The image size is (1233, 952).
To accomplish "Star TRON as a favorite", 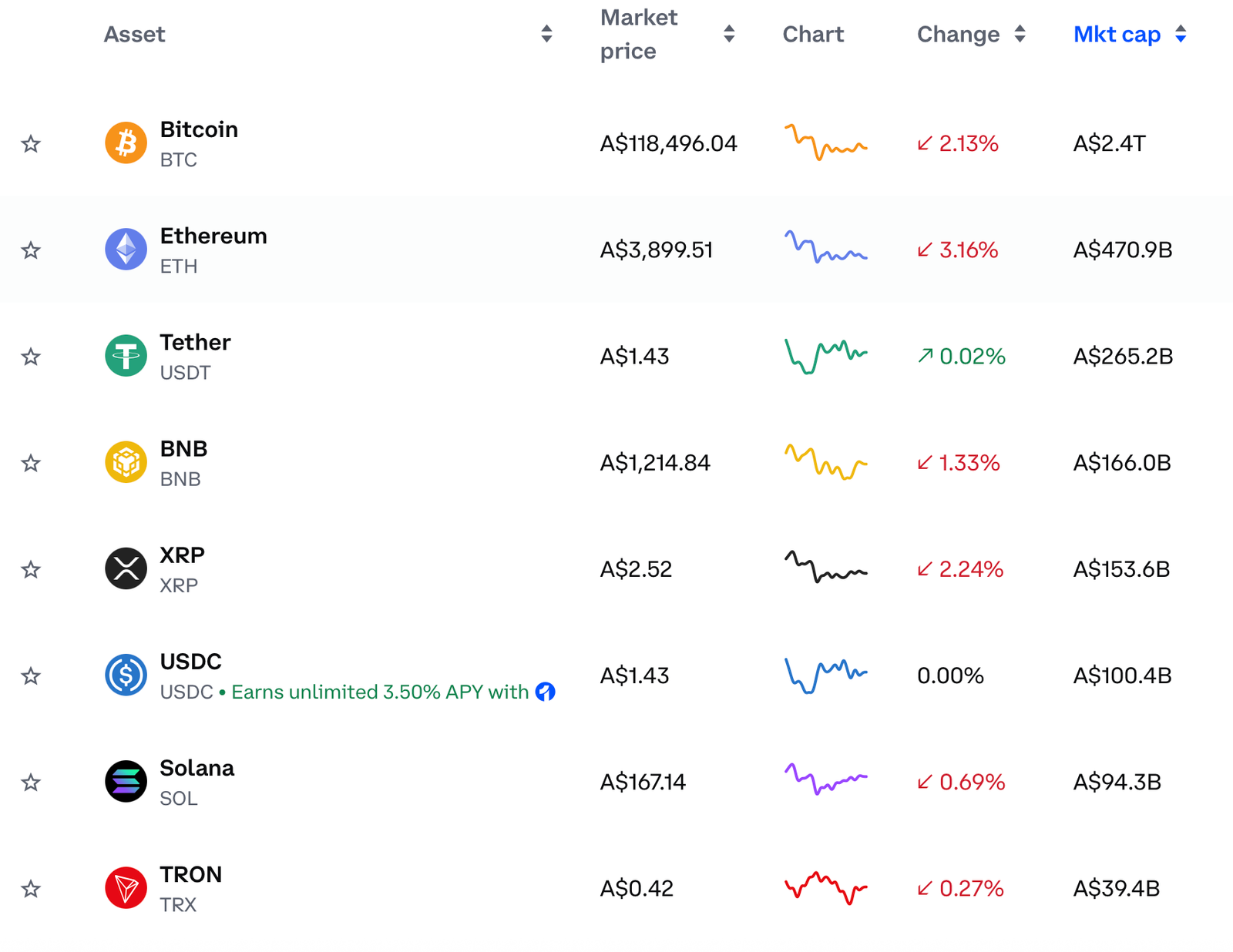I will coord(31,887).
